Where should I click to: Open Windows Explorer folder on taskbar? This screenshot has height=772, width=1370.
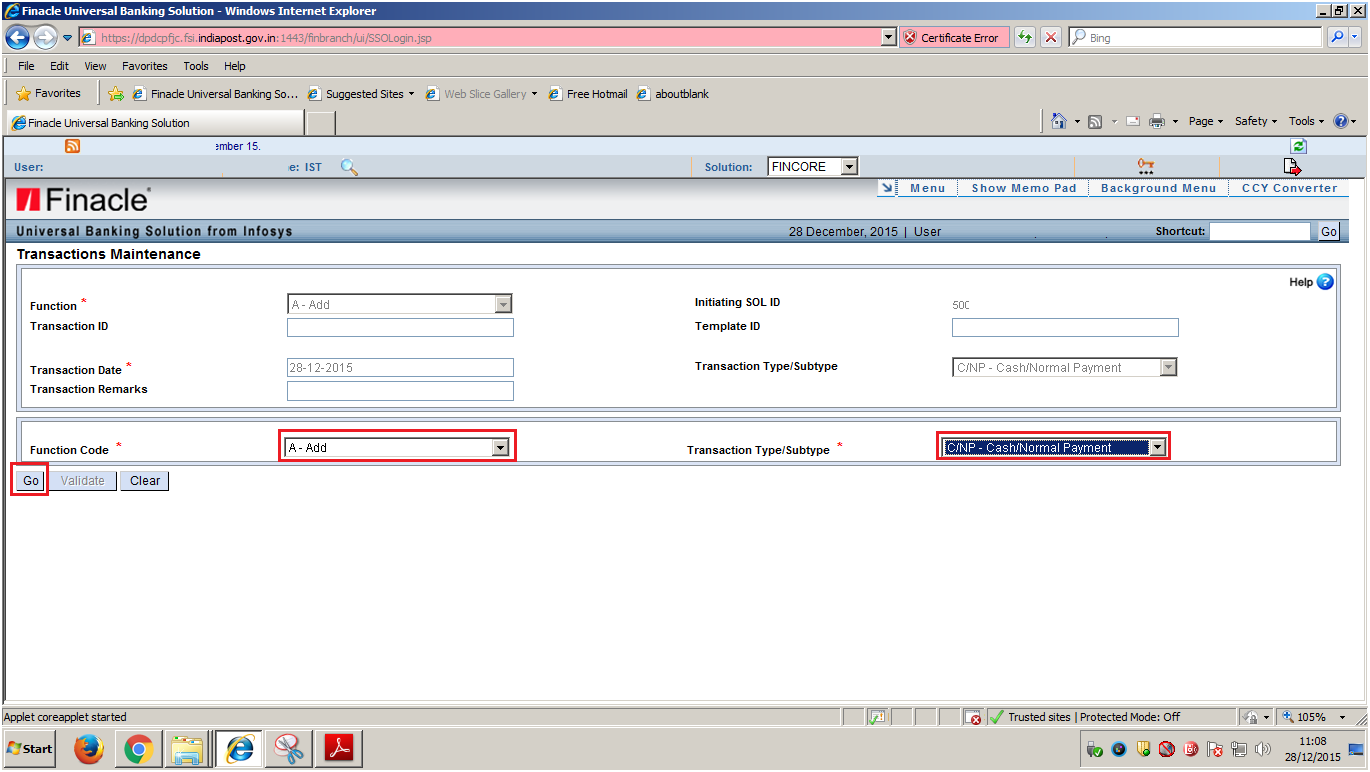pyautogui.click(x=188, y=748)
